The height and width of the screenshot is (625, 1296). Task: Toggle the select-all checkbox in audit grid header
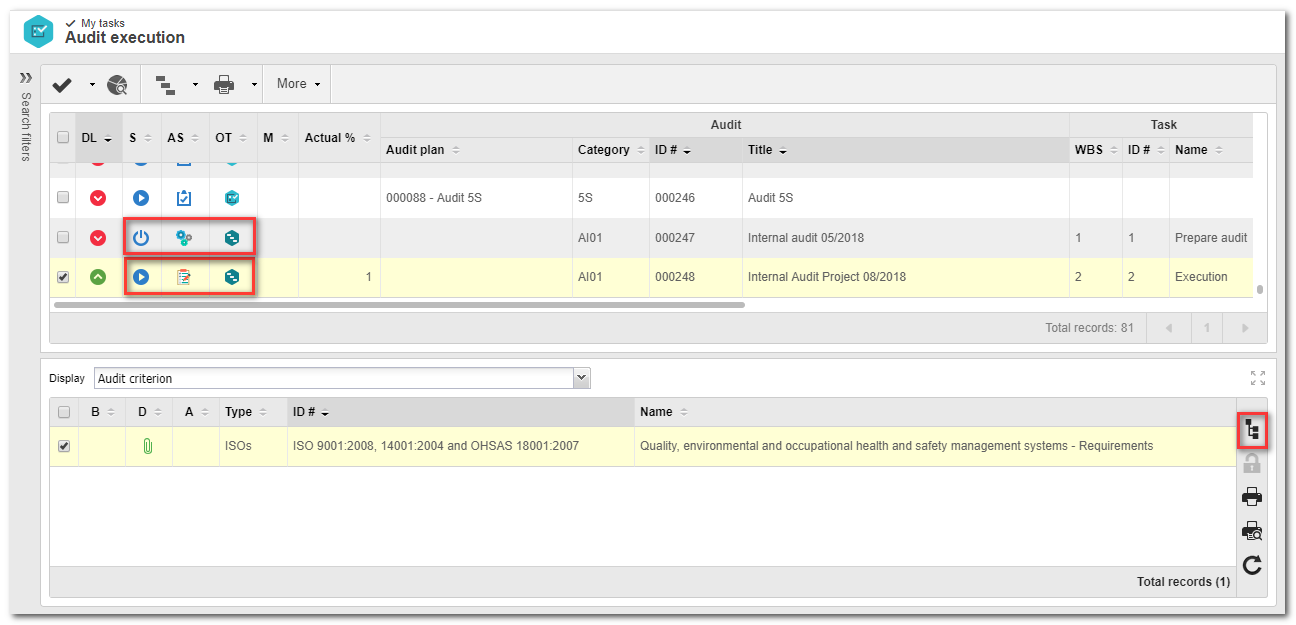[x=63, y=138]
